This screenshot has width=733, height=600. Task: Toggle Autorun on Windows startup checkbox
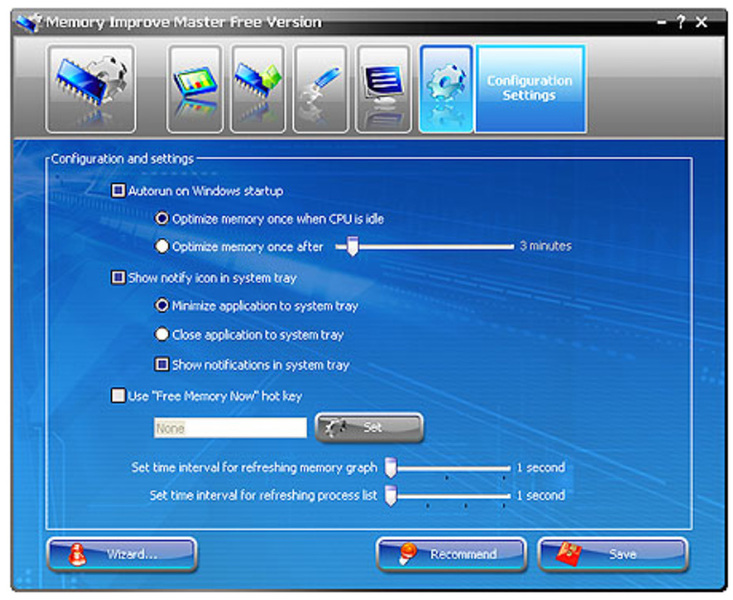coord(118,191)
